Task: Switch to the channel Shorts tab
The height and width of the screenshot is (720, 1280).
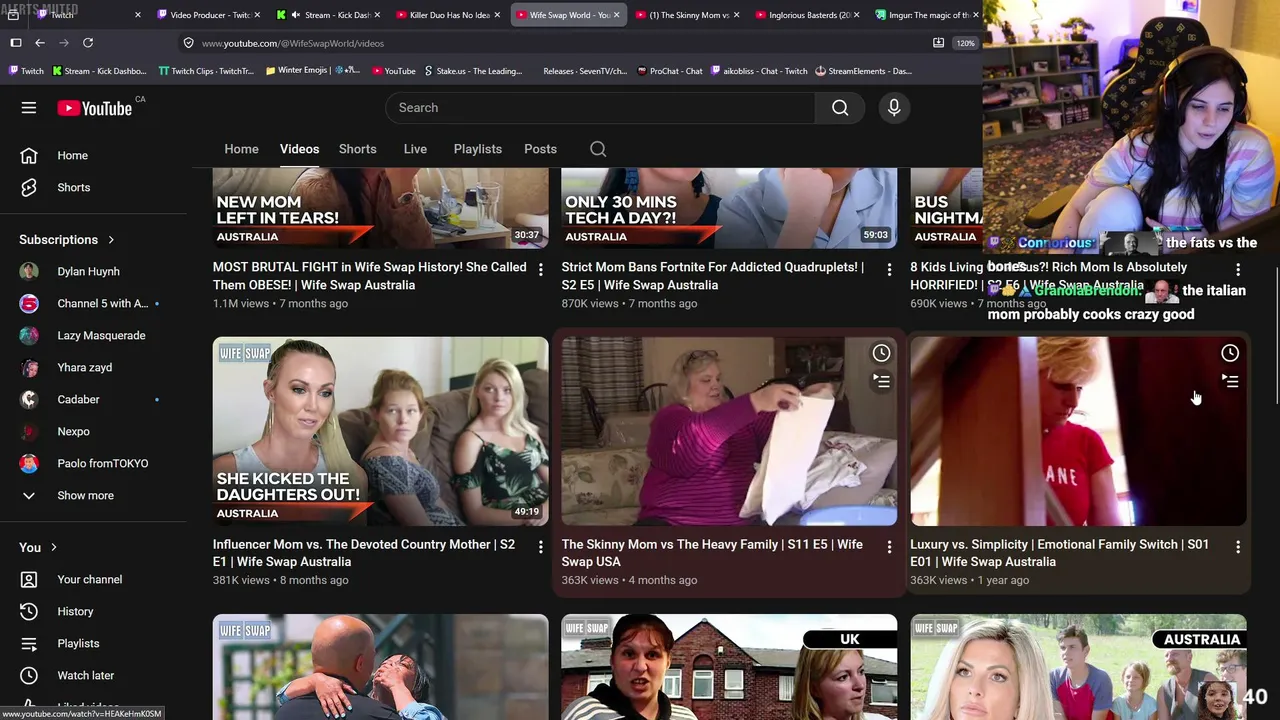Action: [x=357, y=149]
